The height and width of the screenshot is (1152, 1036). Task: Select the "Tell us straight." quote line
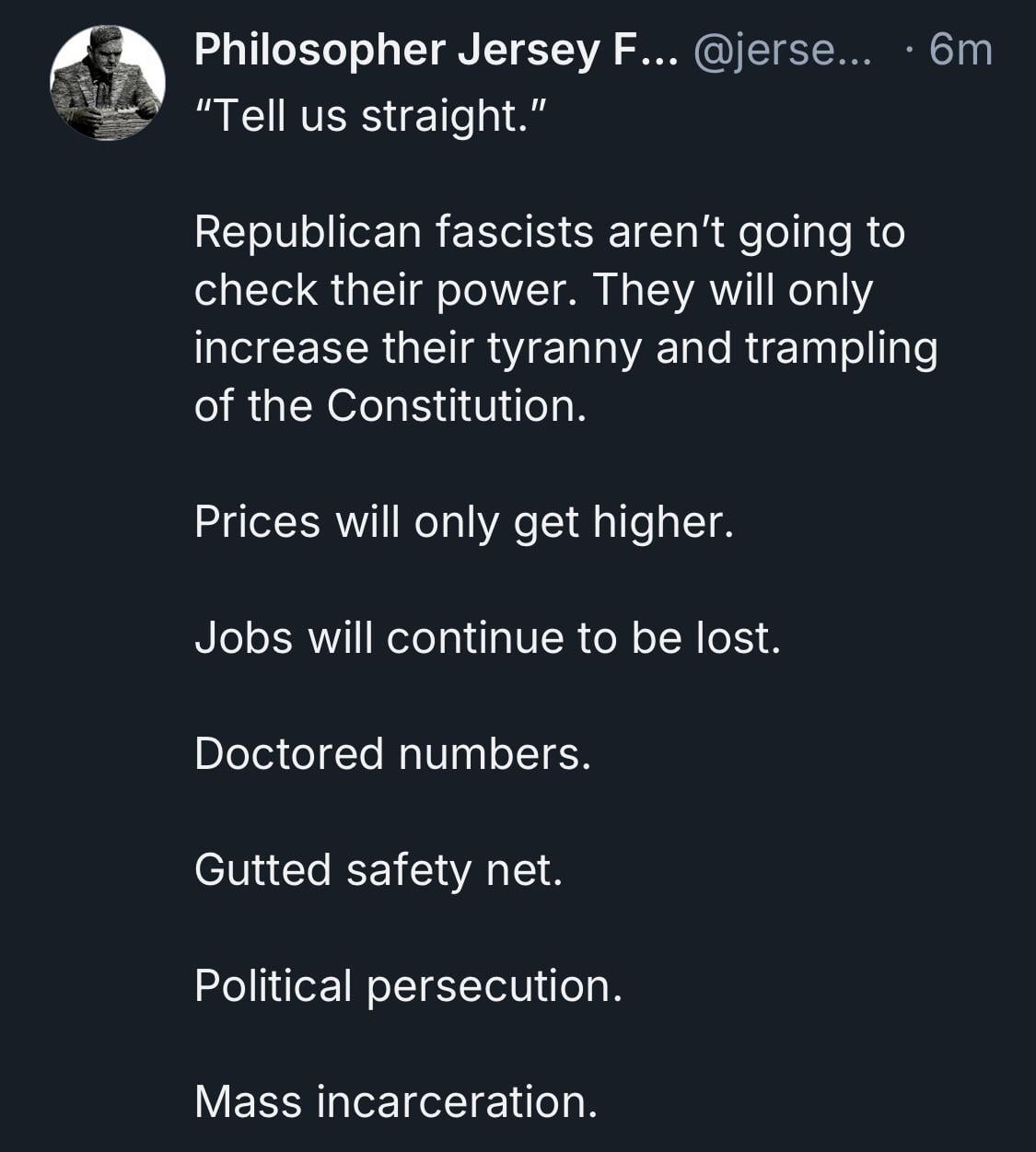tap(371, 116)
